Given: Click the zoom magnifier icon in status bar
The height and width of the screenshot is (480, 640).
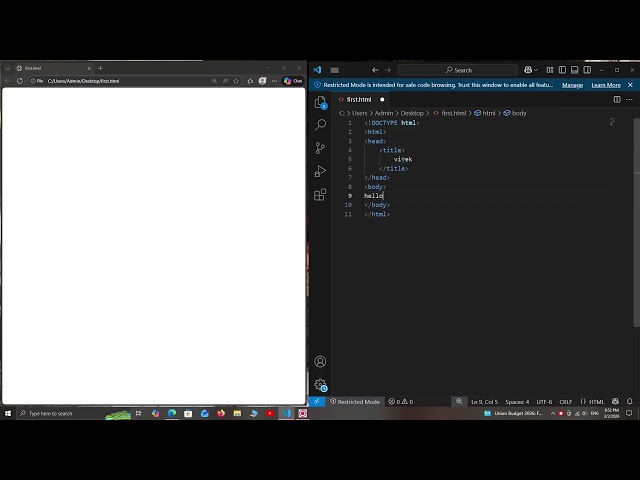Looking at the screenshot, I should (459, 402).
